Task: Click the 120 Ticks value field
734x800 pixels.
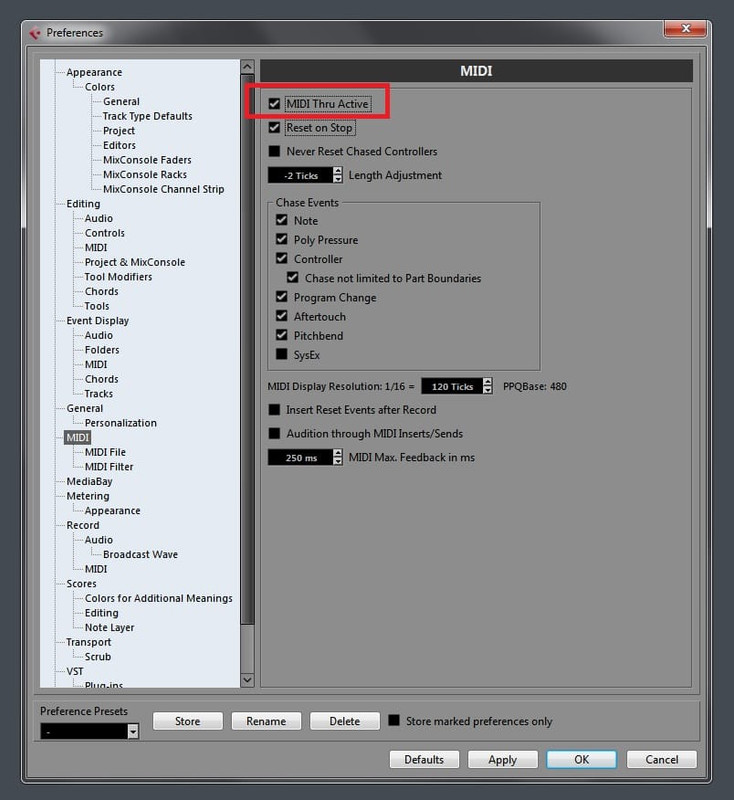Action: pyautogui.click(x=452, y=386)
